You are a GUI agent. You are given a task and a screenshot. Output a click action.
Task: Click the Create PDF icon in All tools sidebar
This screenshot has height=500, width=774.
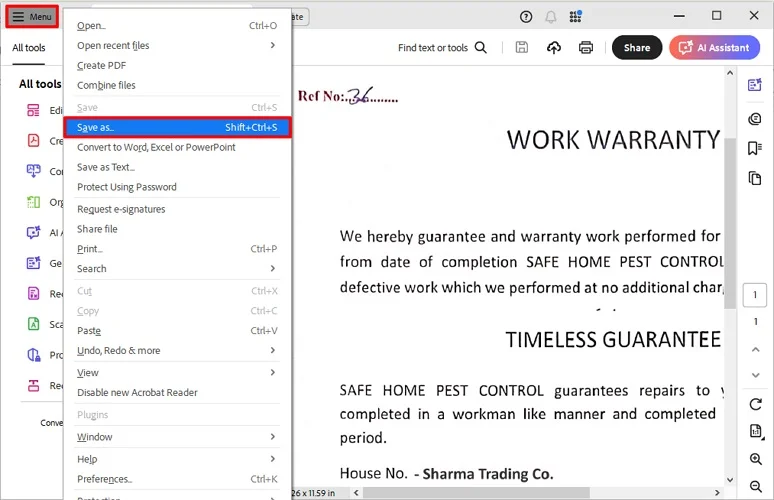[x=33, y=141]
